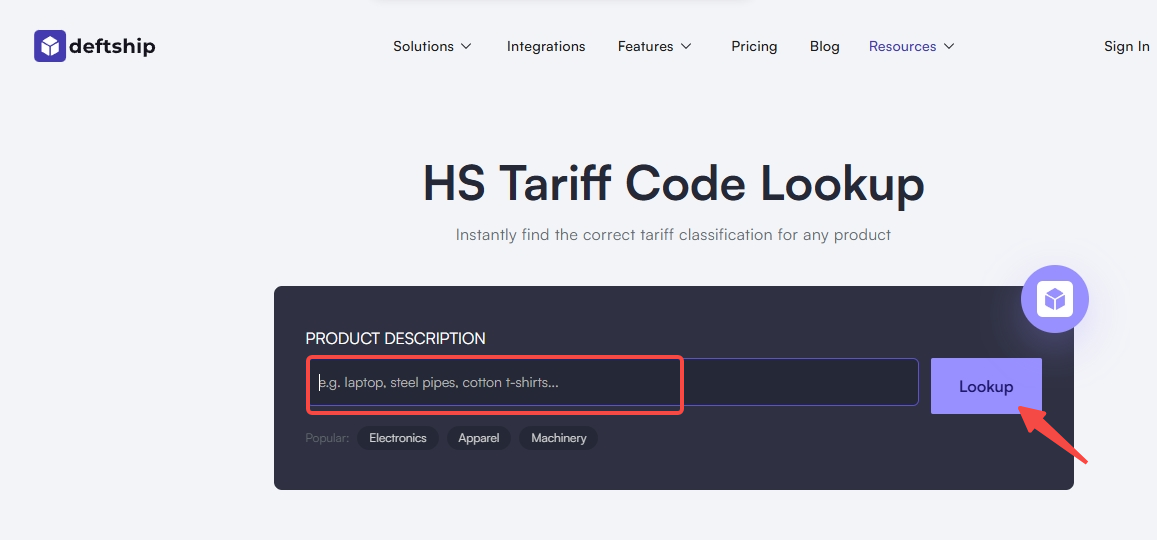
Task: Pick the Machinery popular tag
Action: (558, 438)
